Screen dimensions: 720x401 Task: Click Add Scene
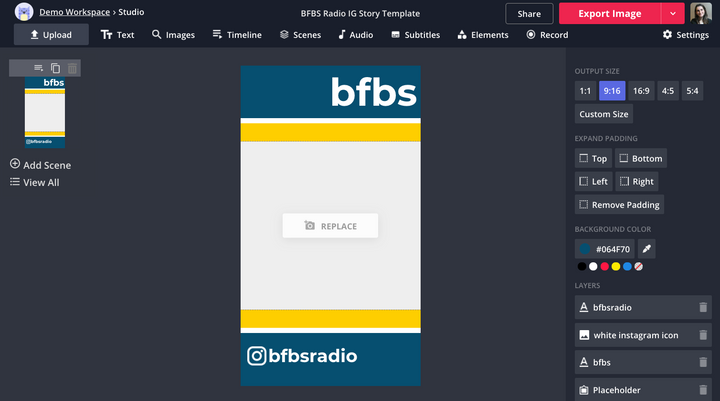40,165
